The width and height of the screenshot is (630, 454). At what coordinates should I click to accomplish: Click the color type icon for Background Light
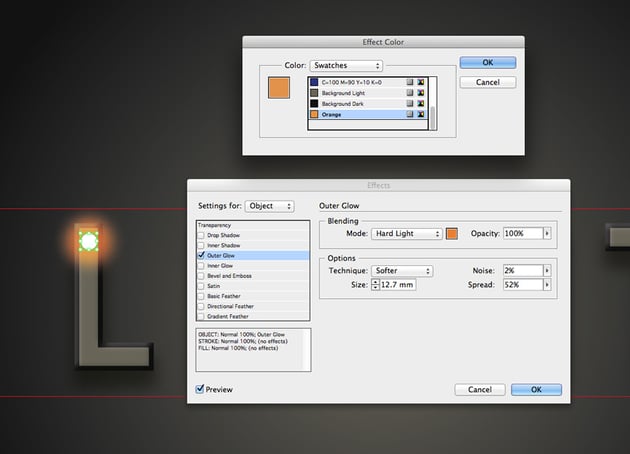[x=410, y=92]
